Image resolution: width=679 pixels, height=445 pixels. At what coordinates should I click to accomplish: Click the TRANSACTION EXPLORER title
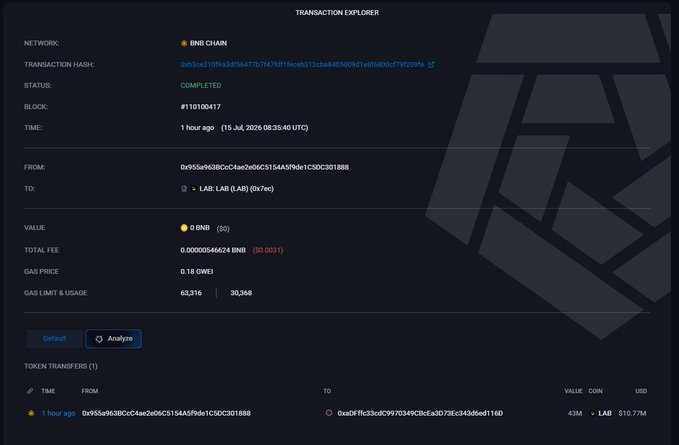pos(337,13)
